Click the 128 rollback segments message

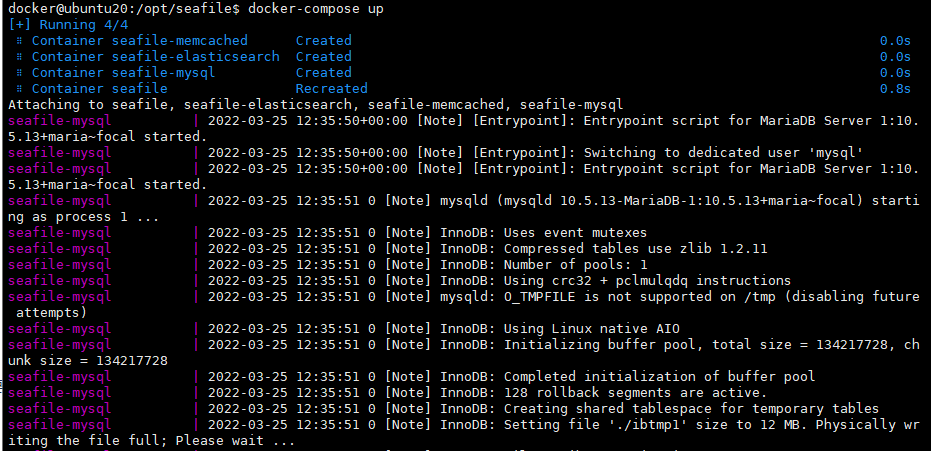click(x=619, y=393)
